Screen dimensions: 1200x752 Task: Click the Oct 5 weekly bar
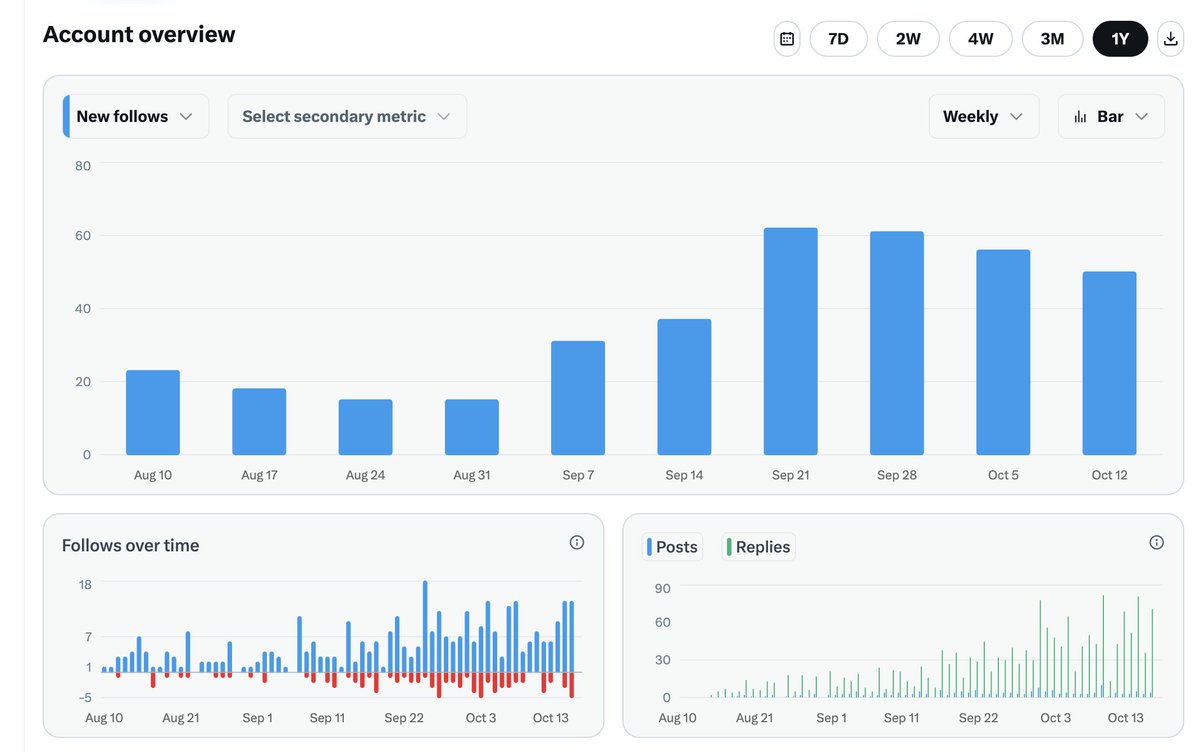pos(1003,352)
